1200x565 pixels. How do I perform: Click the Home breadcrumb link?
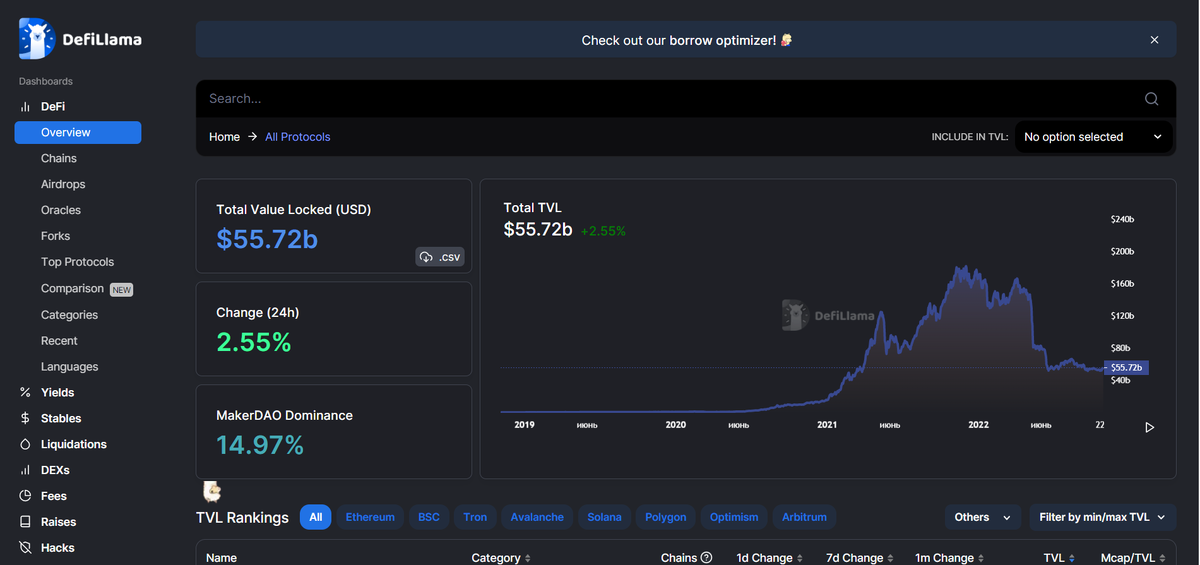click(x=224, y=137)
